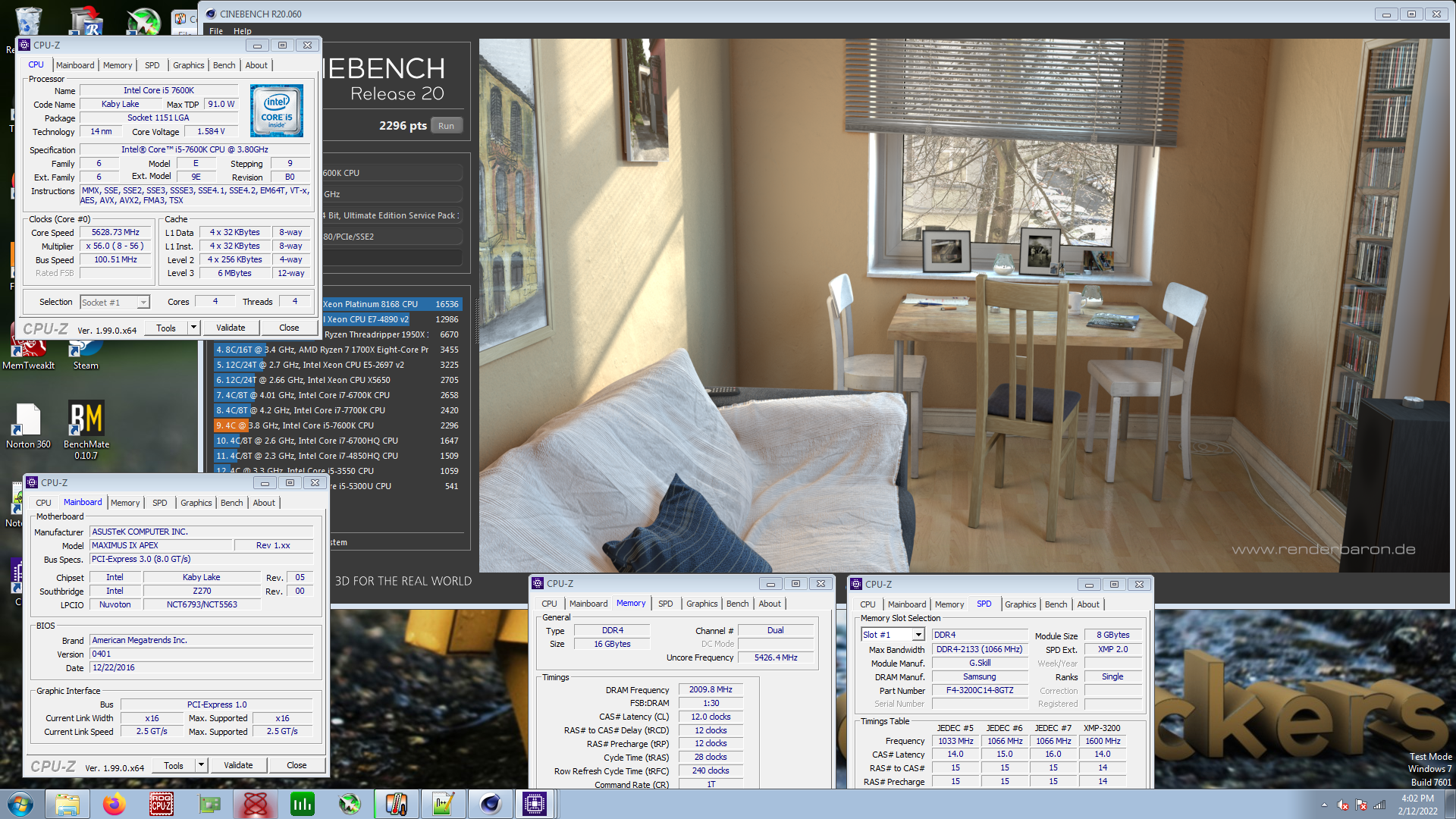Screen dimensions: 1456x819
Task: Click the network signal tray icon
Action: tap(1379, 805)
